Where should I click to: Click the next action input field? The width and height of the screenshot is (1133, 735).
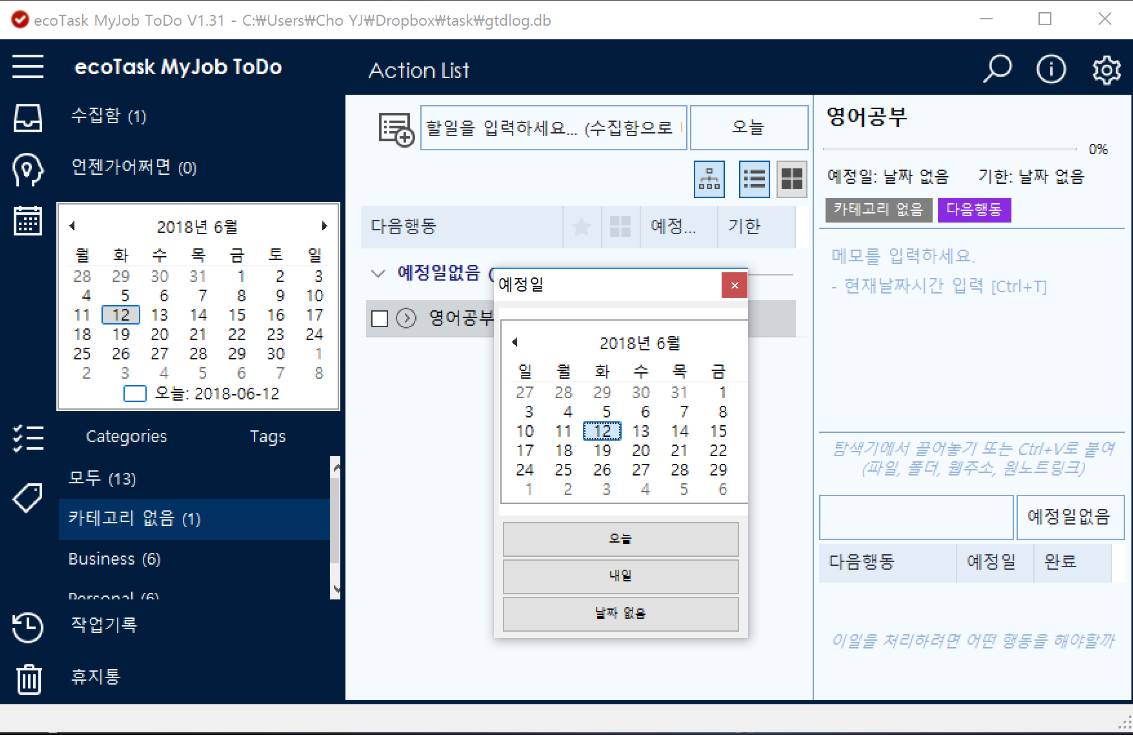pyautogui.click(x=916, y=517)
